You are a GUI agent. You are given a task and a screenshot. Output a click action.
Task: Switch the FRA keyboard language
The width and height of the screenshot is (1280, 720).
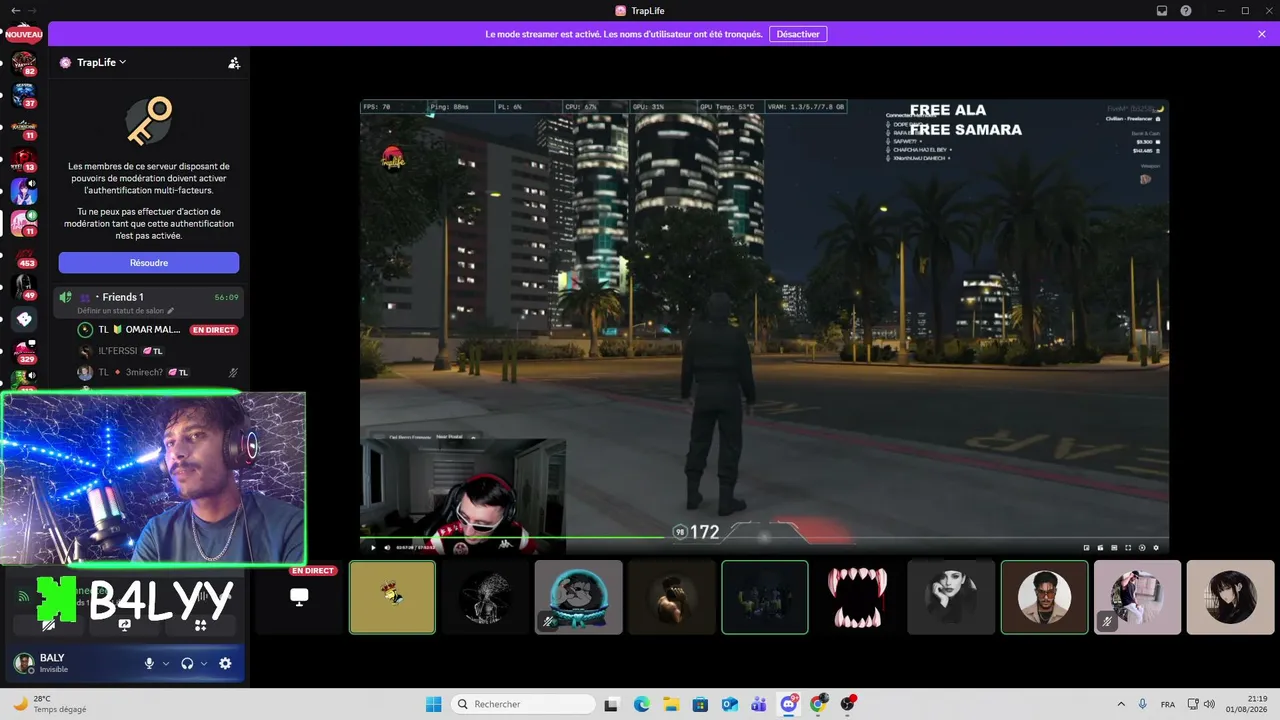[1168, 704]
